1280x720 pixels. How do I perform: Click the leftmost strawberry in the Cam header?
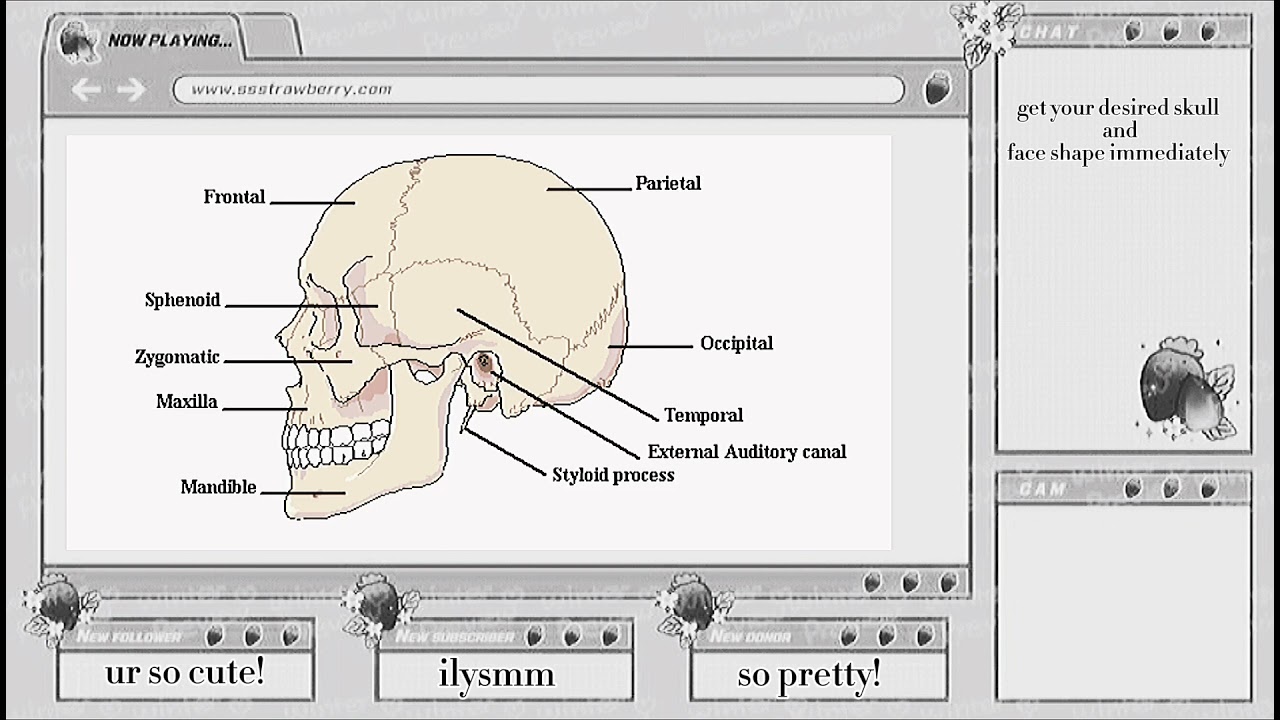coord(1134,489)
